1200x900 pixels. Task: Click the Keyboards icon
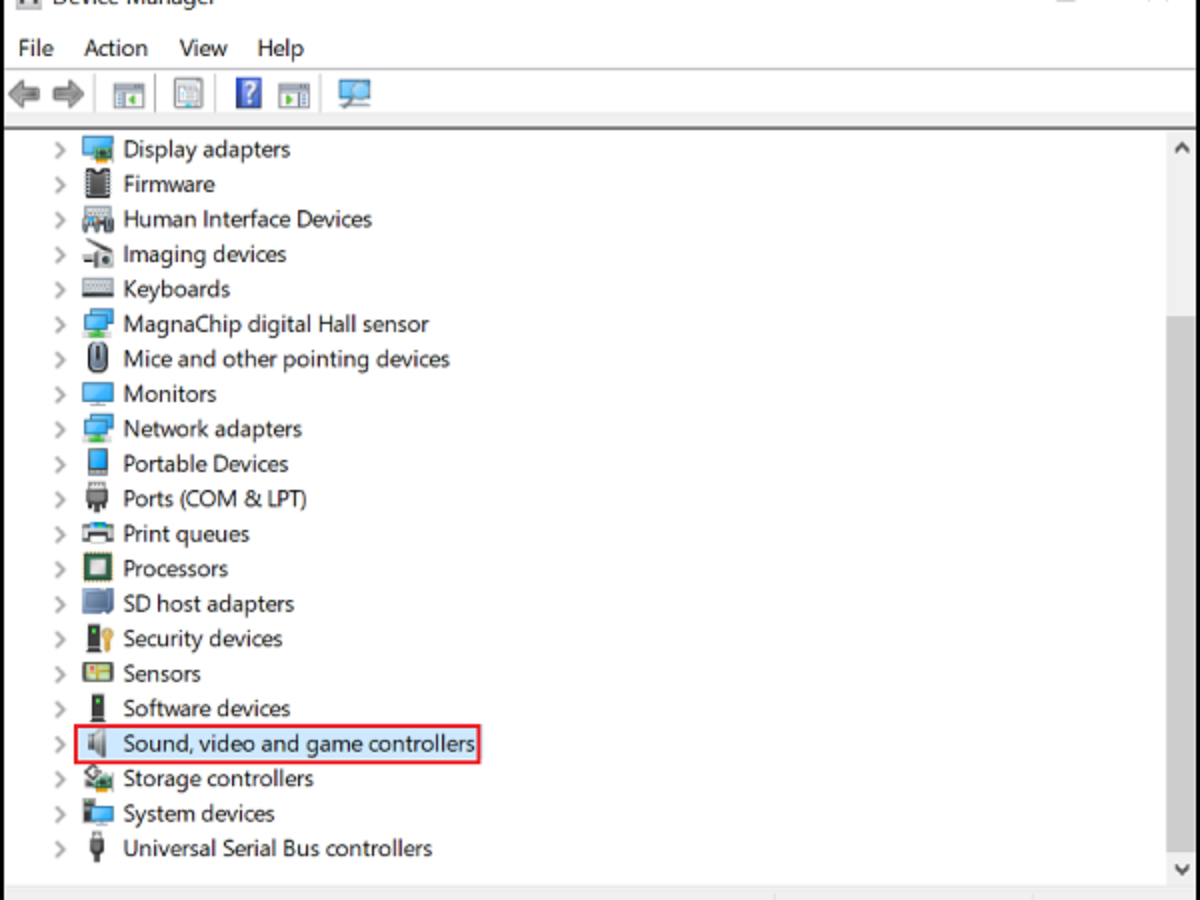pos(98,288)
